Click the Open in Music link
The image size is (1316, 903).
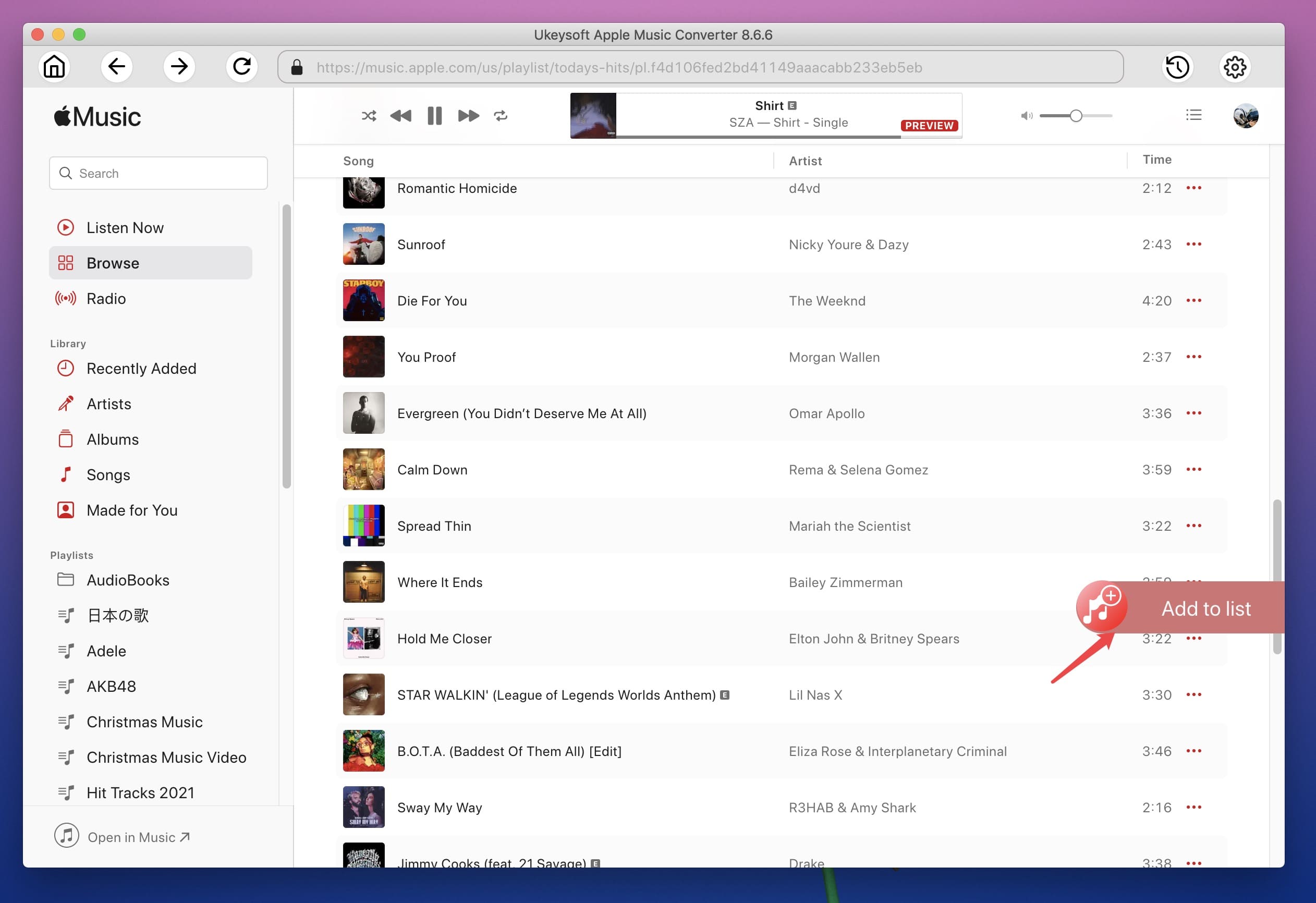pyautogui.click(x=137, y=836)
